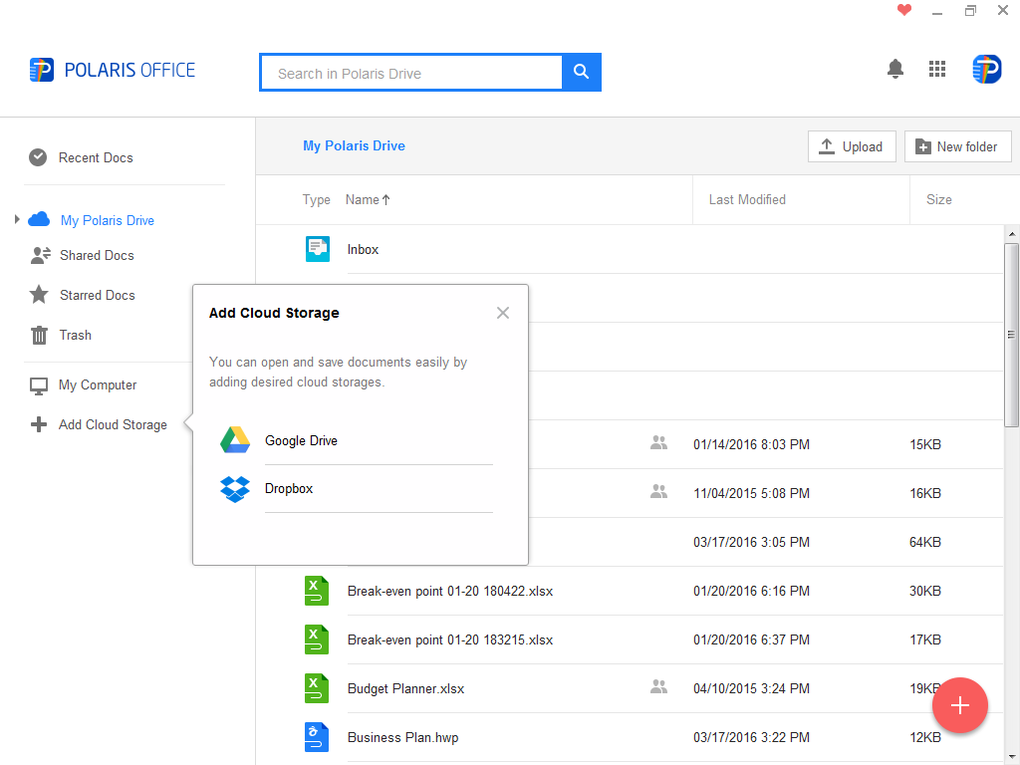The height and width of the screenshot is (765, 1020).
Task: Click the Starred Docs star icon
Action: pyautogui.click(x=39, y=295)
